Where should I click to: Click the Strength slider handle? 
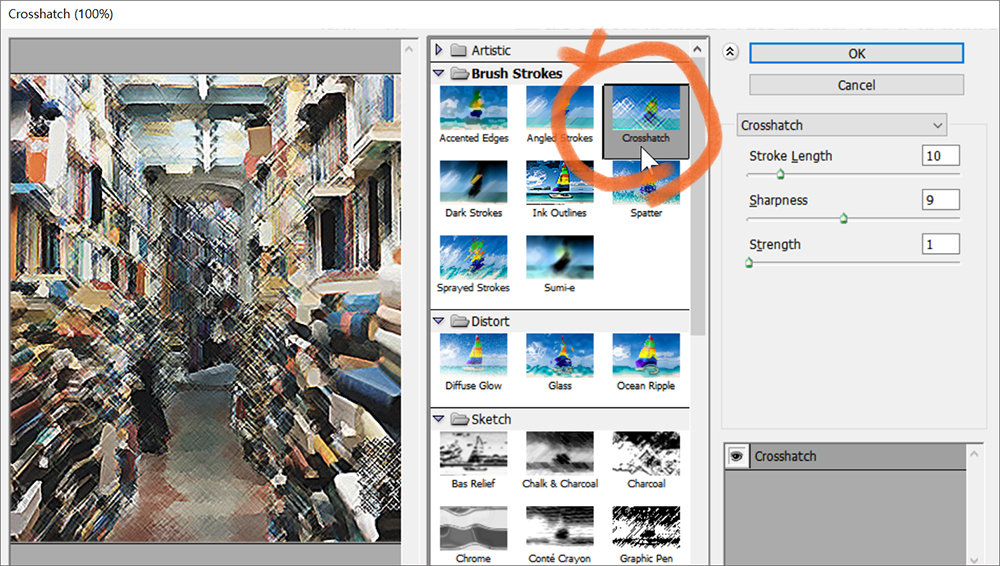tap(749, 262)
